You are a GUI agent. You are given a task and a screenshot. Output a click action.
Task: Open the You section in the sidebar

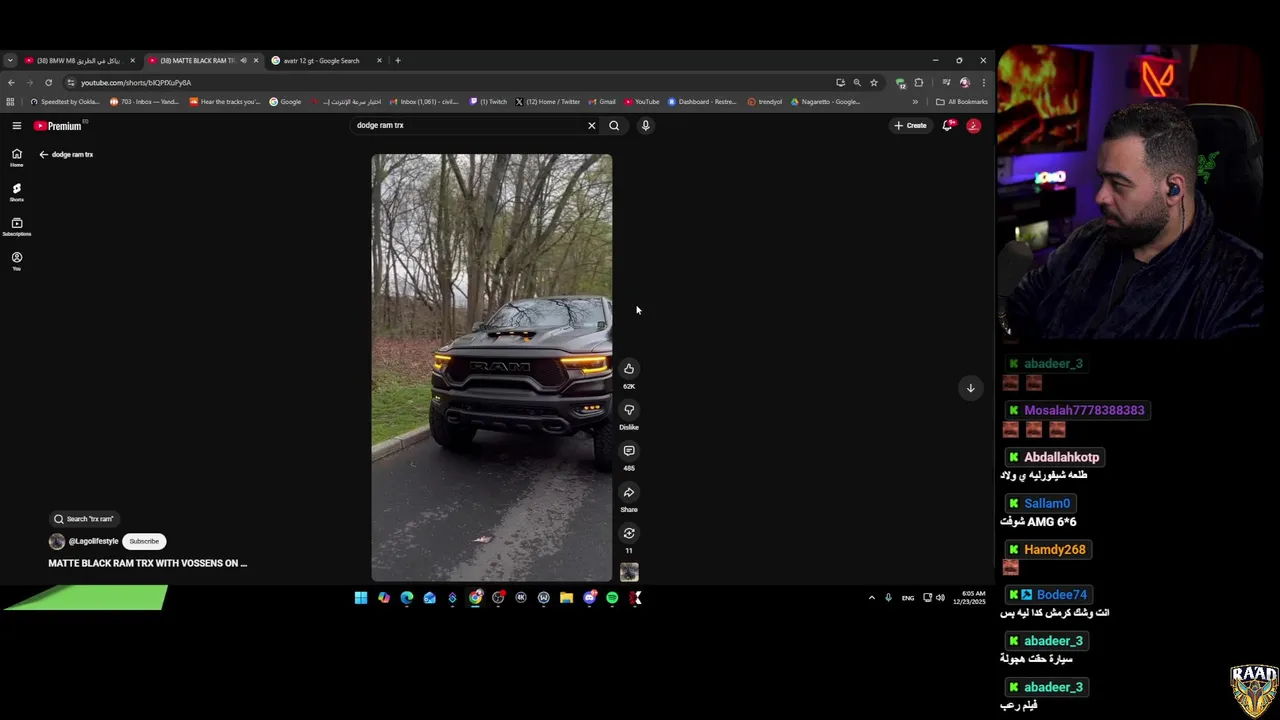coord(16,261)
